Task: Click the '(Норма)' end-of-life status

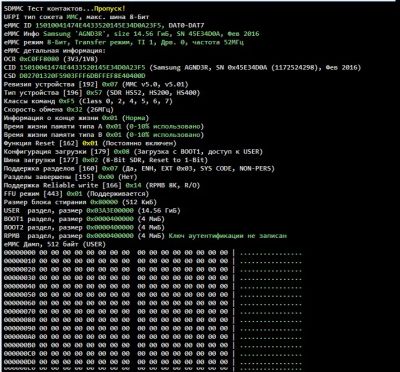Action: click(x=135, y=118)
